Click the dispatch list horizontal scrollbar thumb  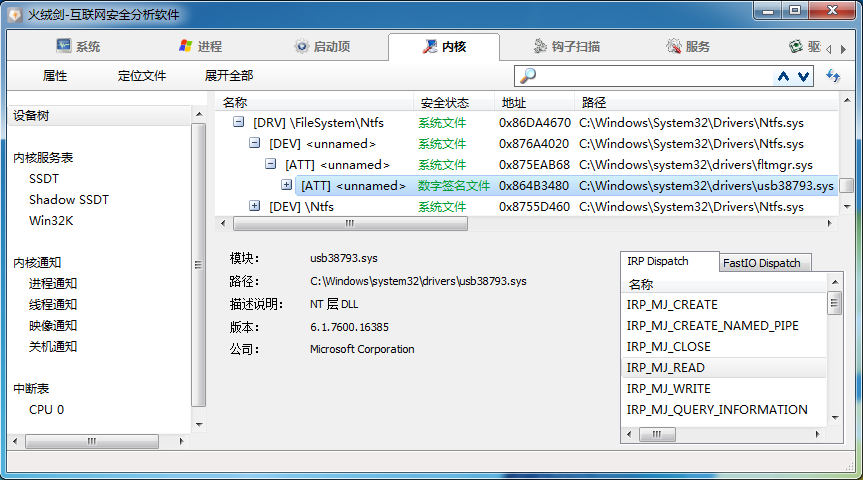click(x=657, y=434)
